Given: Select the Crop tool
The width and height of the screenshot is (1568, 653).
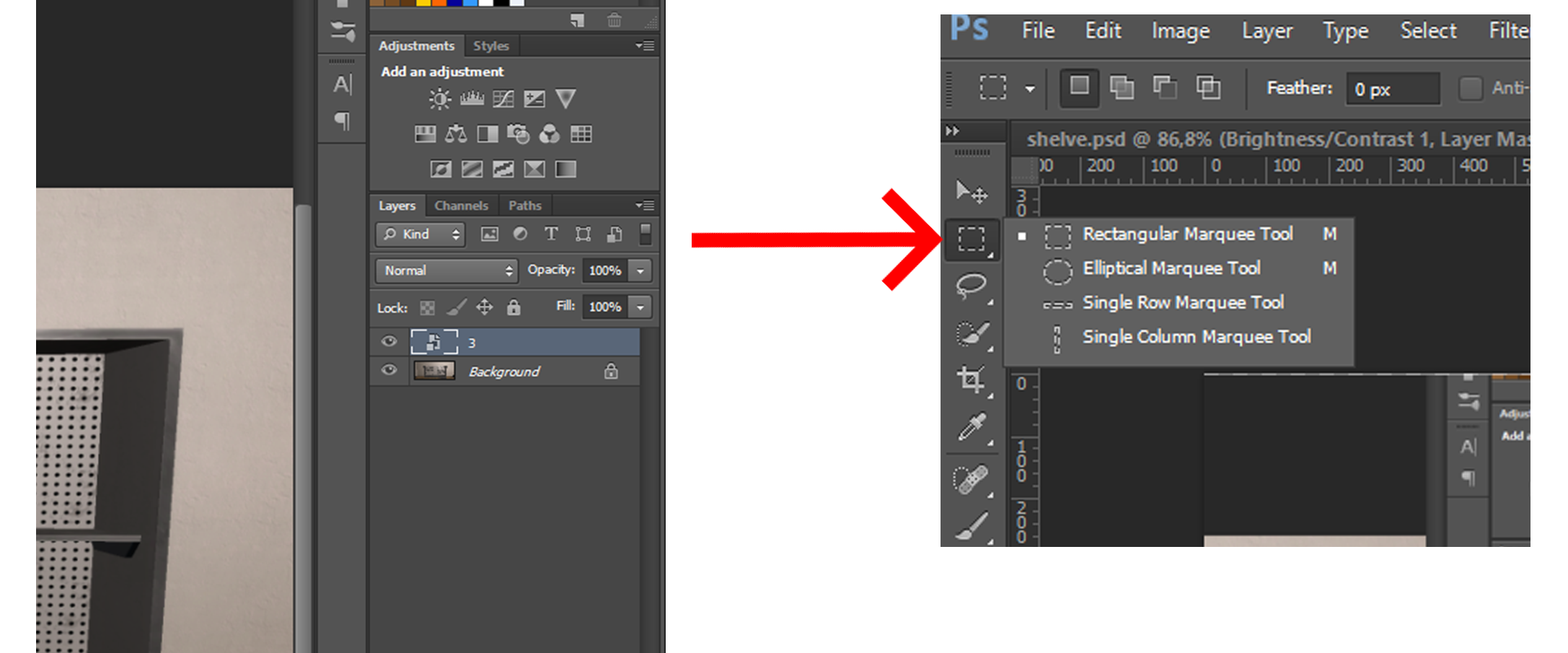Looking at the screenshot, I should [971, 380].
